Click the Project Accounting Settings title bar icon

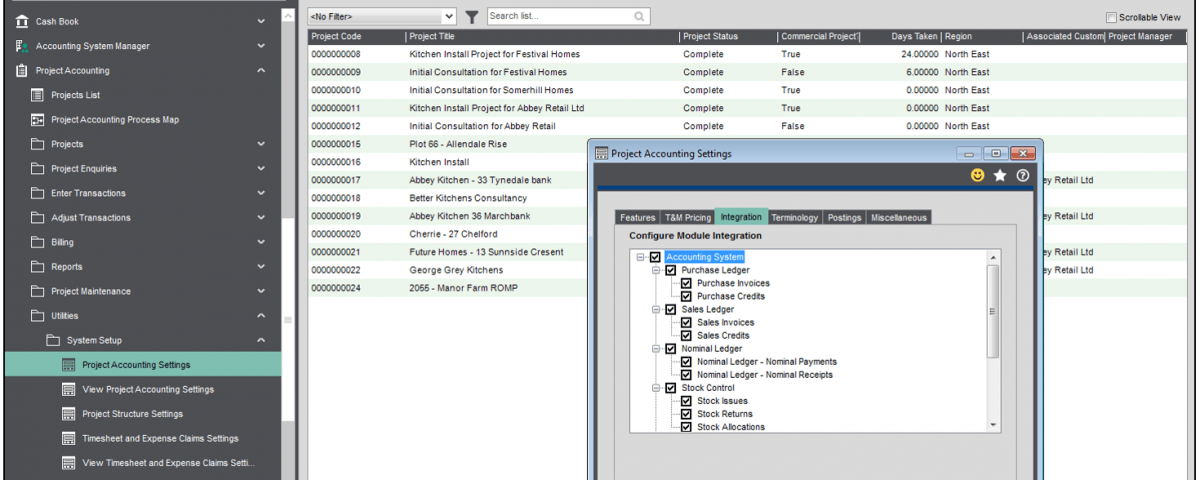point(602,153)
